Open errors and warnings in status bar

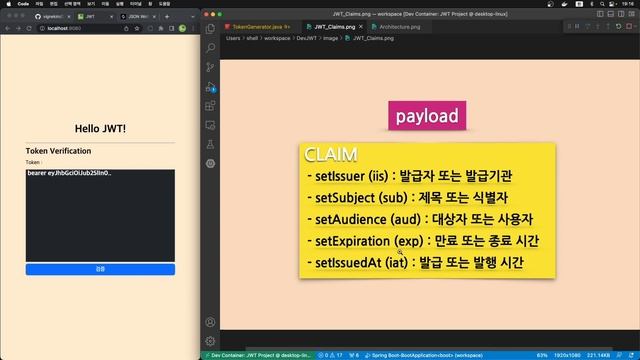(x=330, y=356)
